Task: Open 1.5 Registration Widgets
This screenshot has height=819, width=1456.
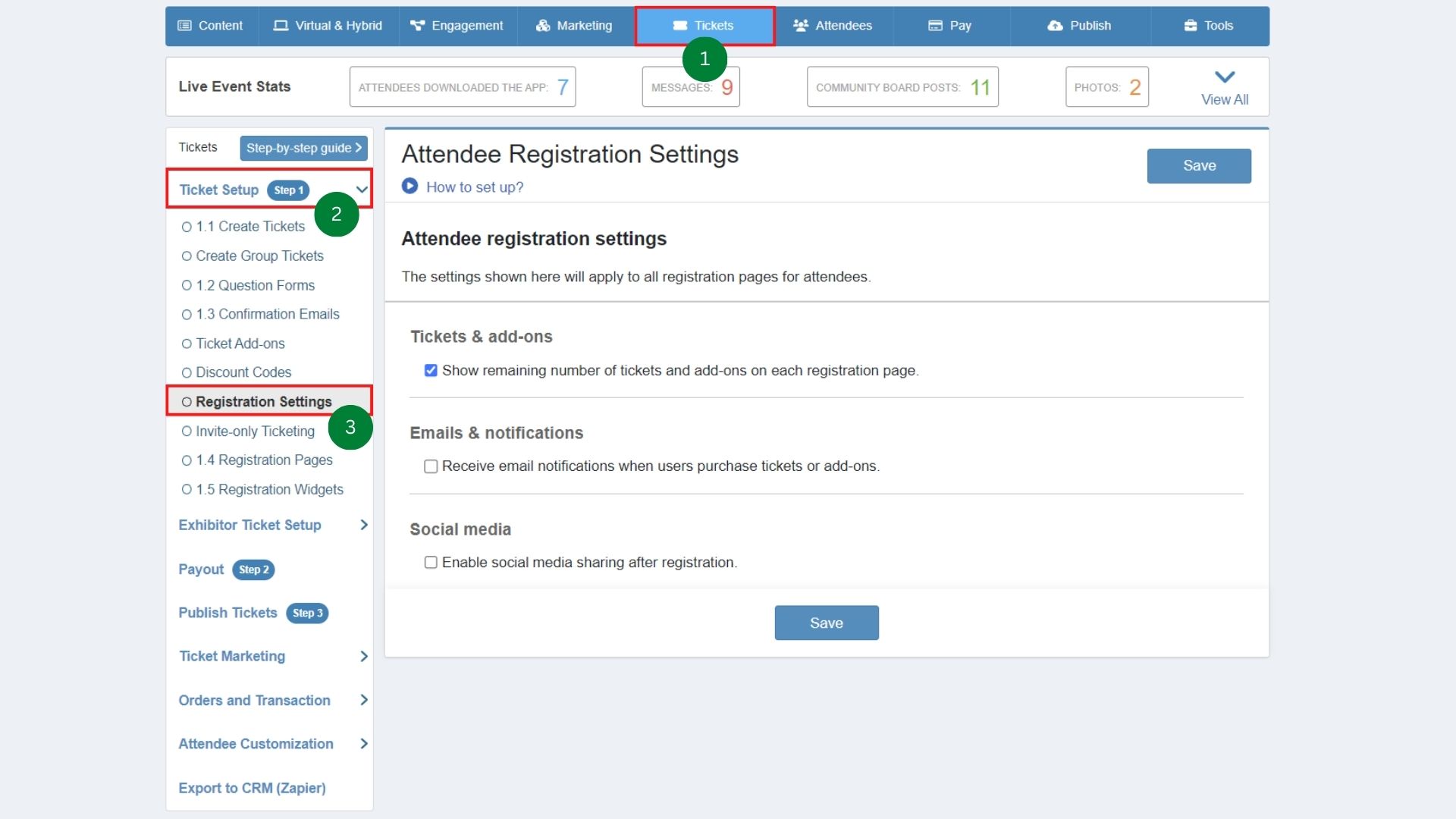Action: [x=269, y=490]
